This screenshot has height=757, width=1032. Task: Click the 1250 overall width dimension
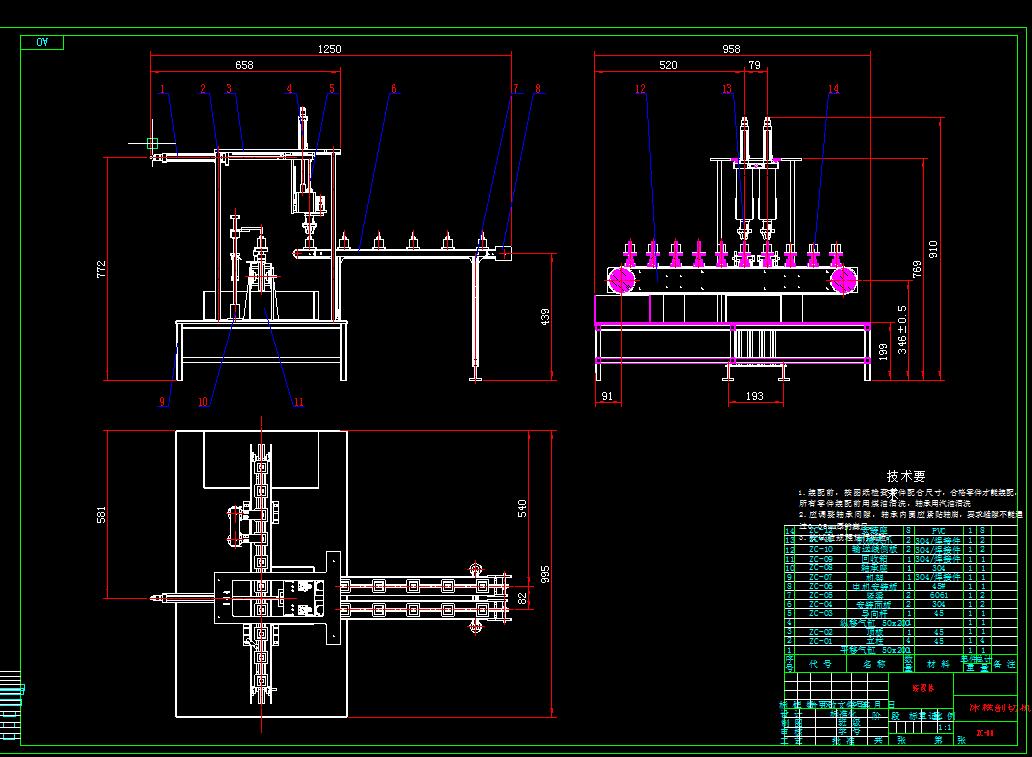(330, 48)
